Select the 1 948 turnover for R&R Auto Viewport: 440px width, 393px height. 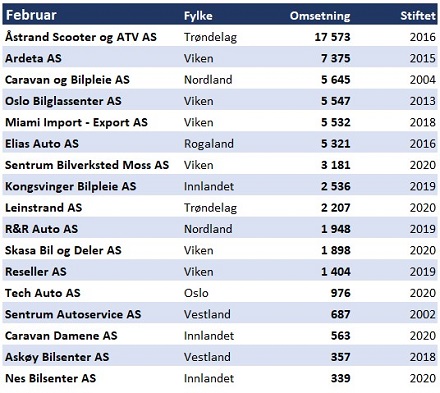[x=336, y=229]
